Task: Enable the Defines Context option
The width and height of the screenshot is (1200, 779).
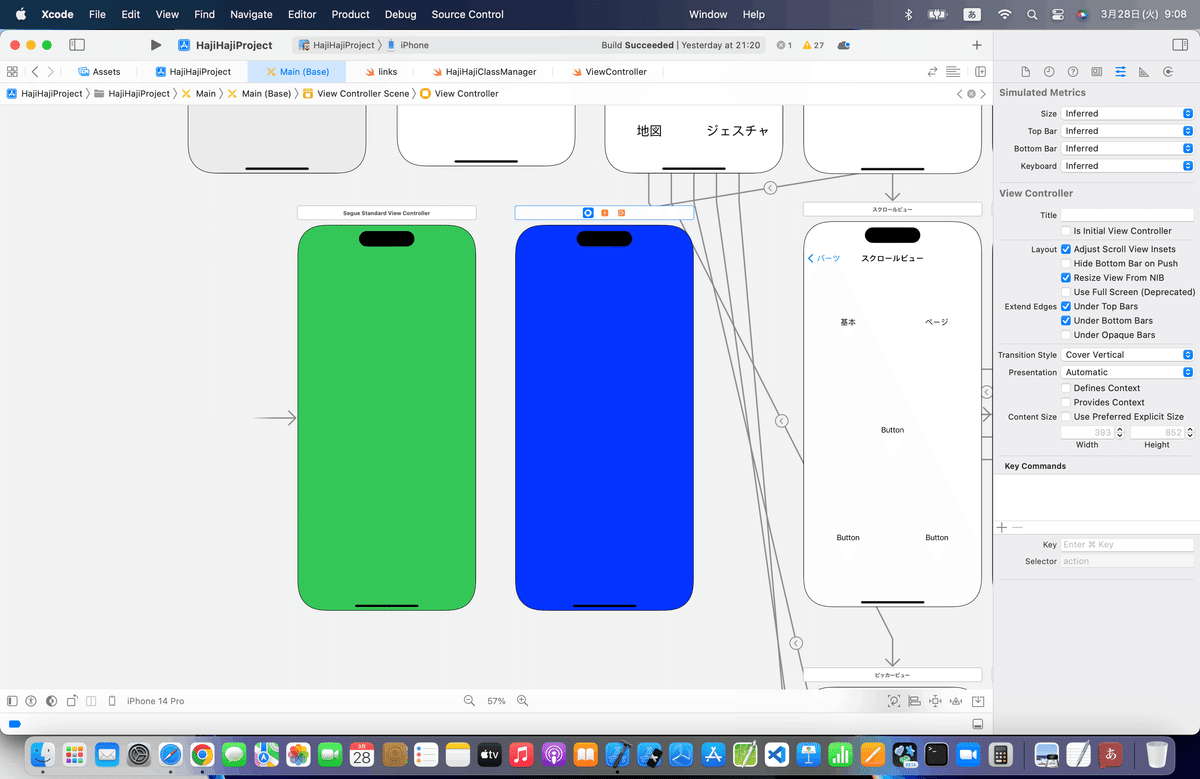Action: tap(1066, 388)
